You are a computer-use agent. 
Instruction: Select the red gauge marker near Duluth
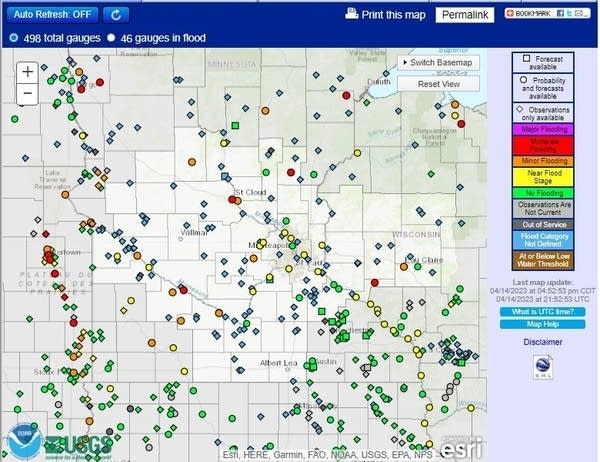coord(346,96)
